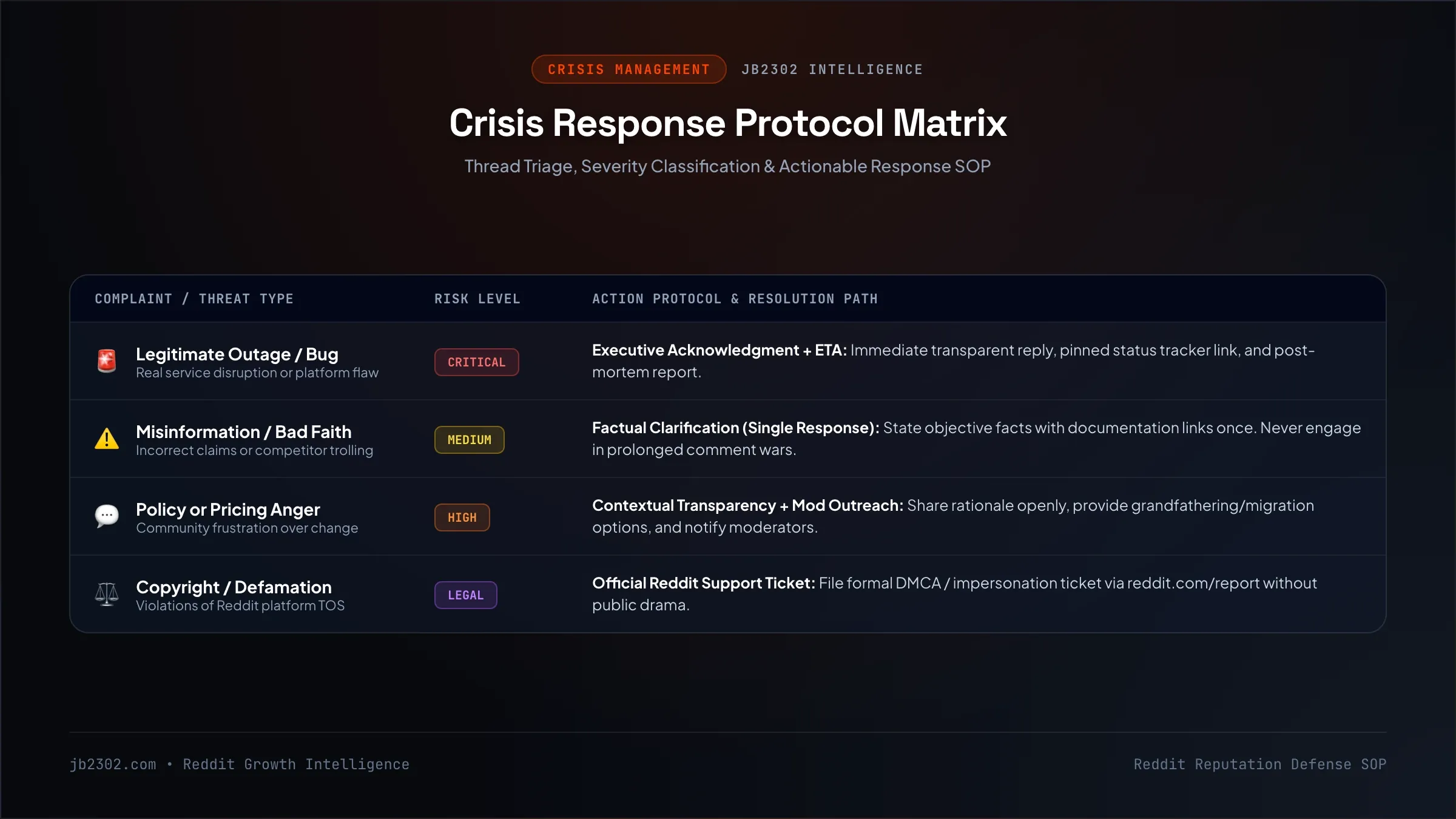Click the COMPLAINT / THREAT TYPE column header
This screenshot has height=819, width=1456.
click(x=194, y=298)
